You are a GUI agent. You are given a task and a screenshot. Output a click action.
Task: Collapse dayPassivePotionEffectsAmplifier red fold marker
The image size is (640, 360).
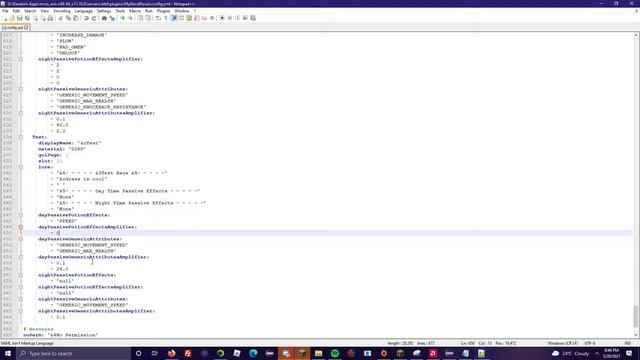point(21,227)
